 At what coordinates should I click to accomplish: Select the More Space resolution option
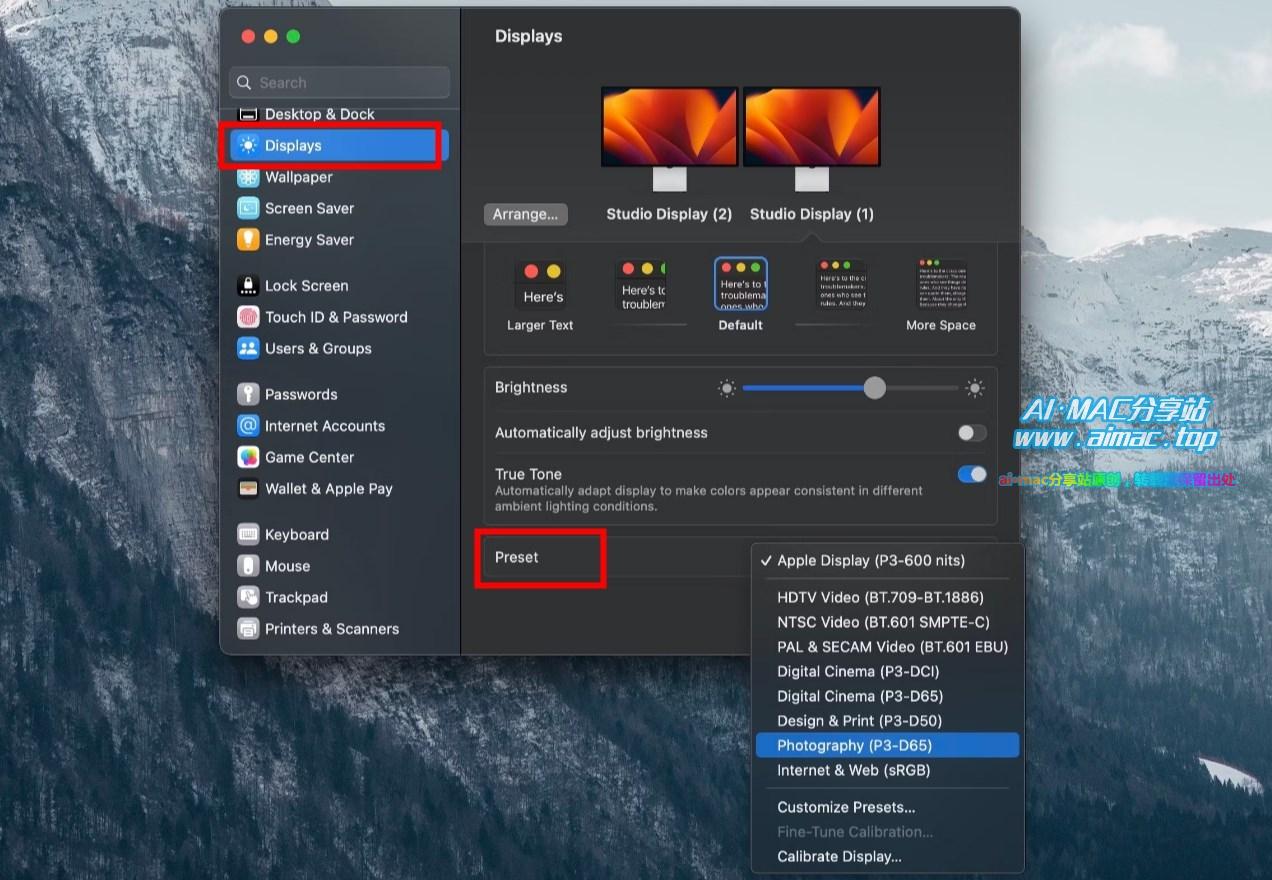pyautogui.click(x=941, y=295)
